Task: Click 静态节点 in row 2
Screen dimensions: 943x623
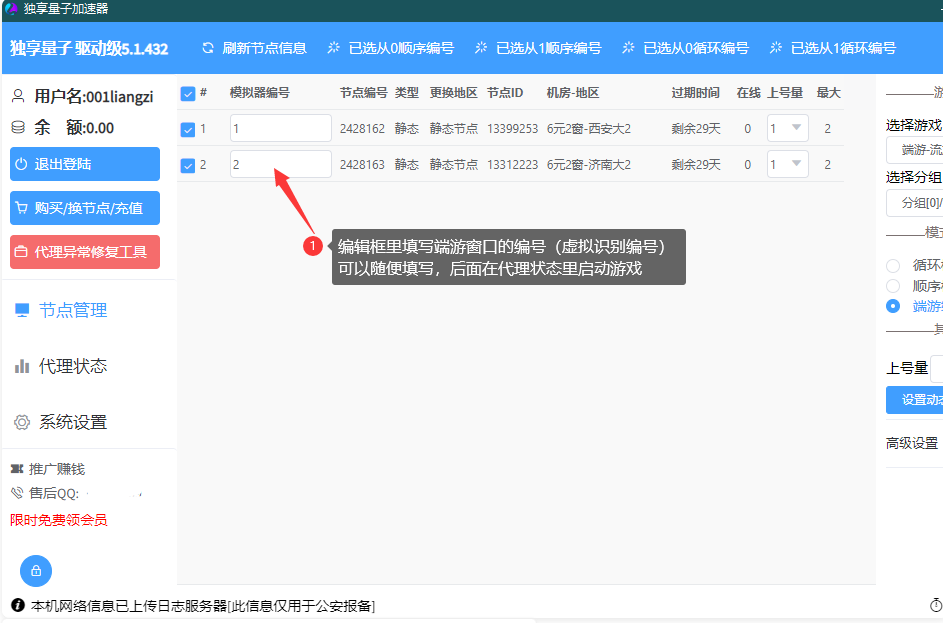Action: tap(454, 165)
